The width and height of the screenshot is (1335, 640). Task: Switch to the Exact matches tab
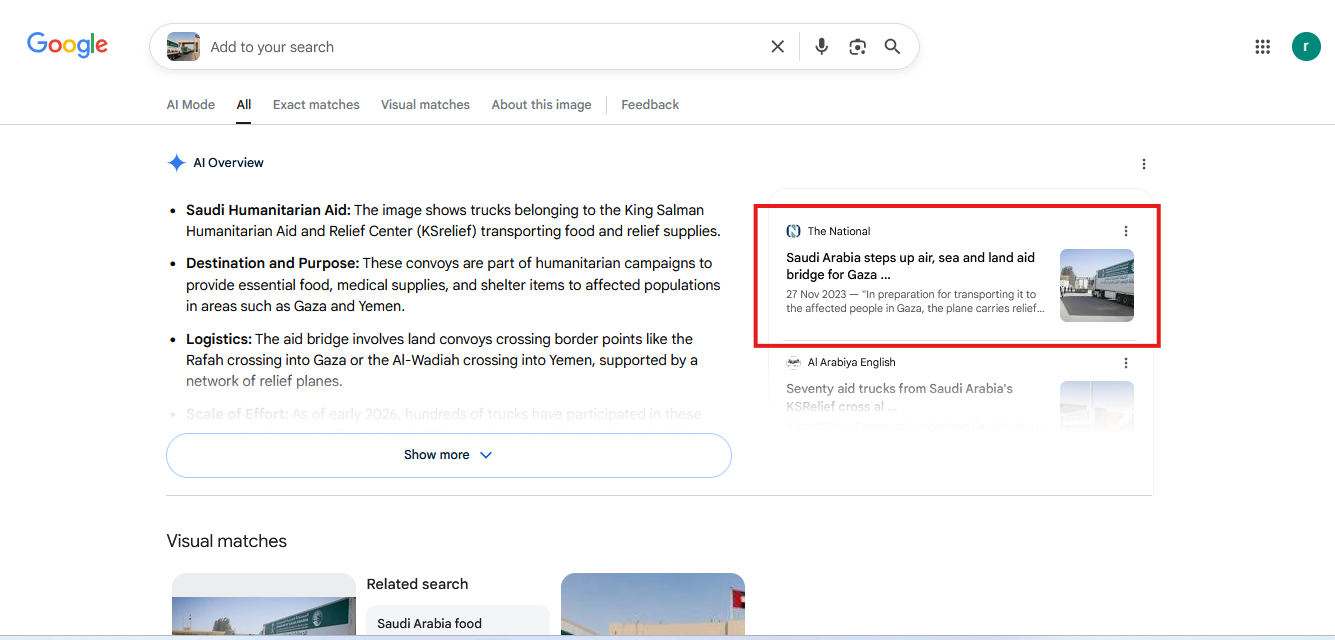316,104
